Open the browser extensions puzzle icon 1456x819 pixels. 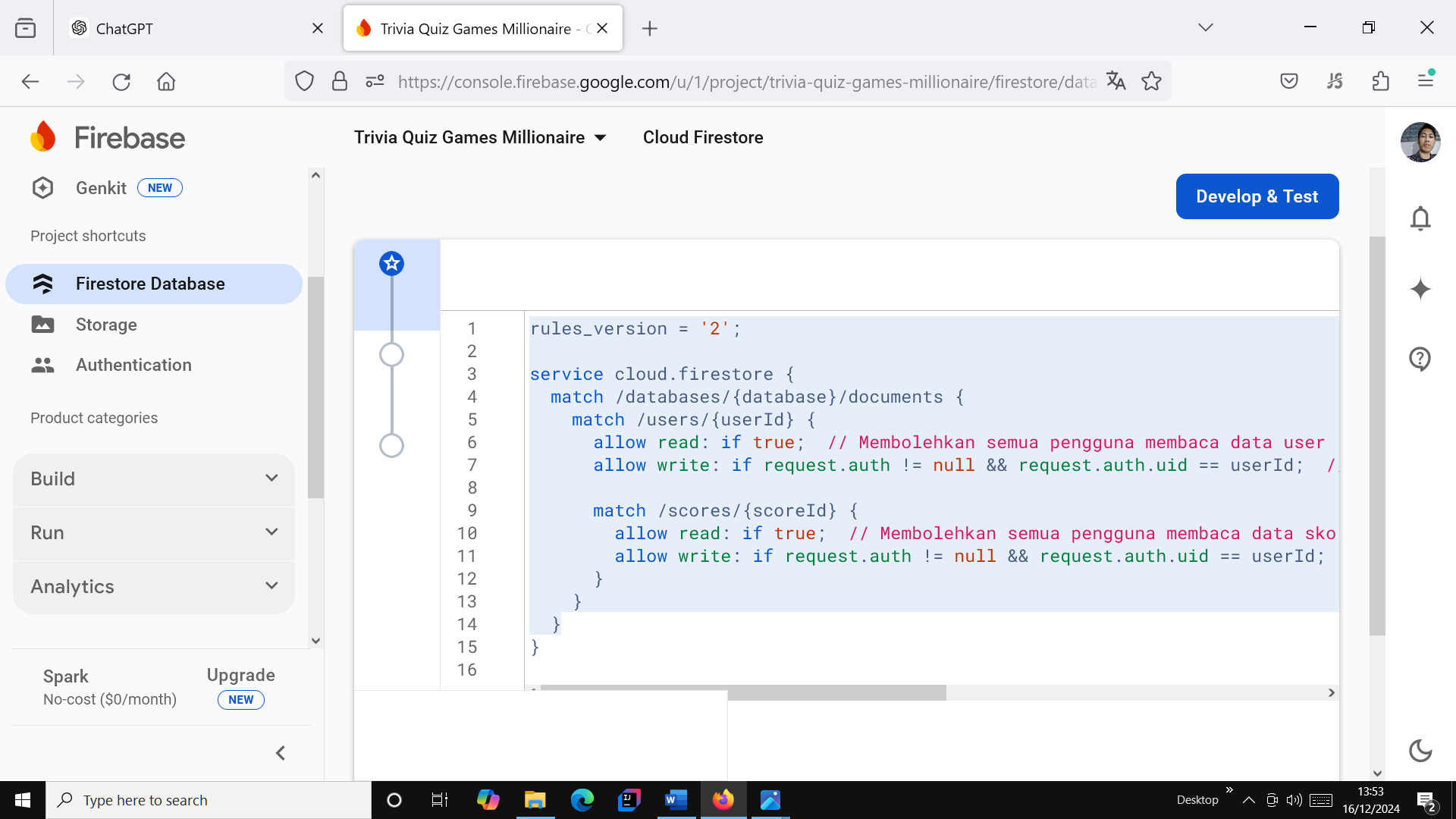pyautogui.click(x=1381, y=81)
